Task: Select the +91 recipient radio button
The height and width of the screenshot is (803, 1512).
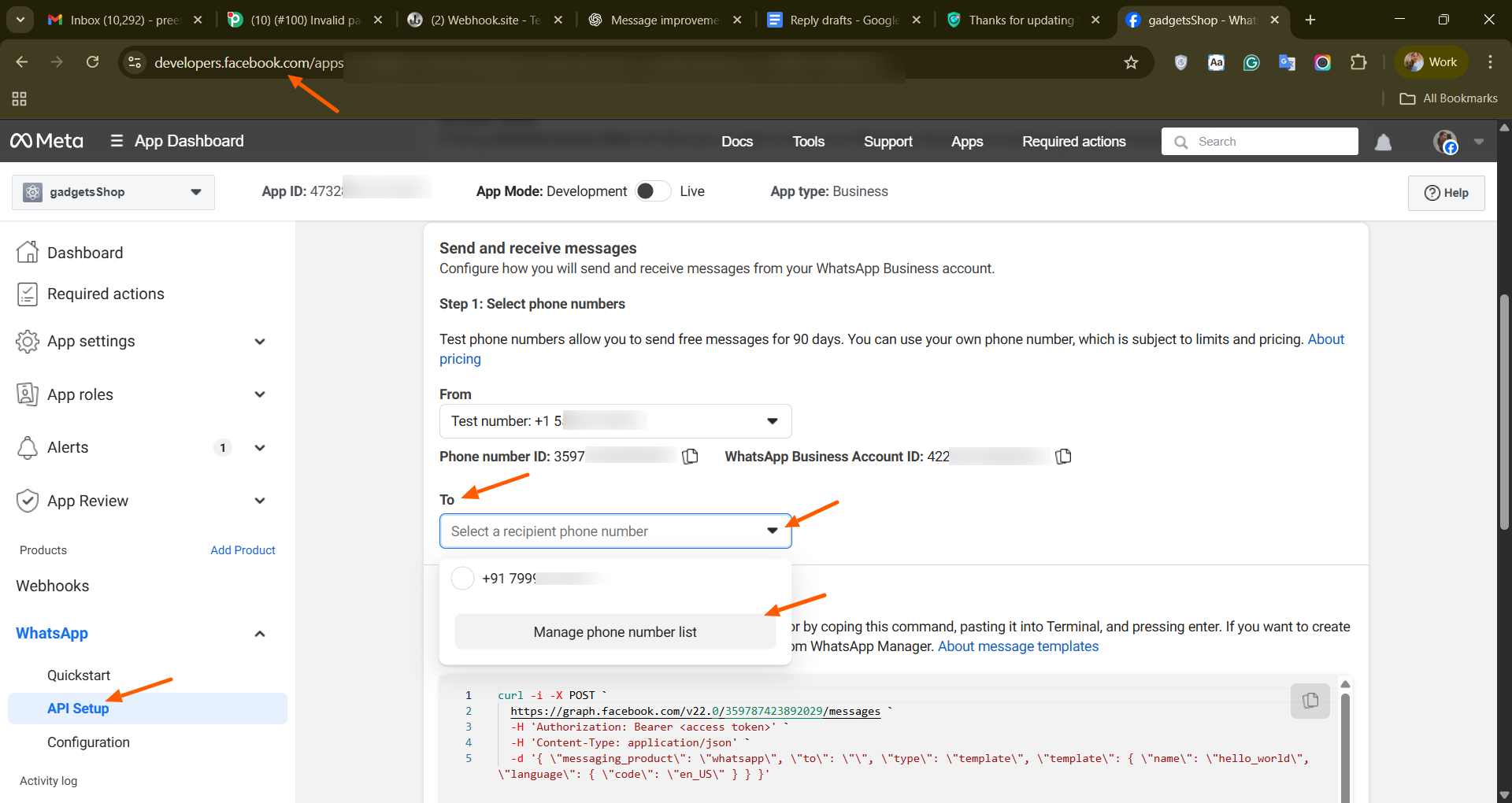Action: (x=462, y=579)
